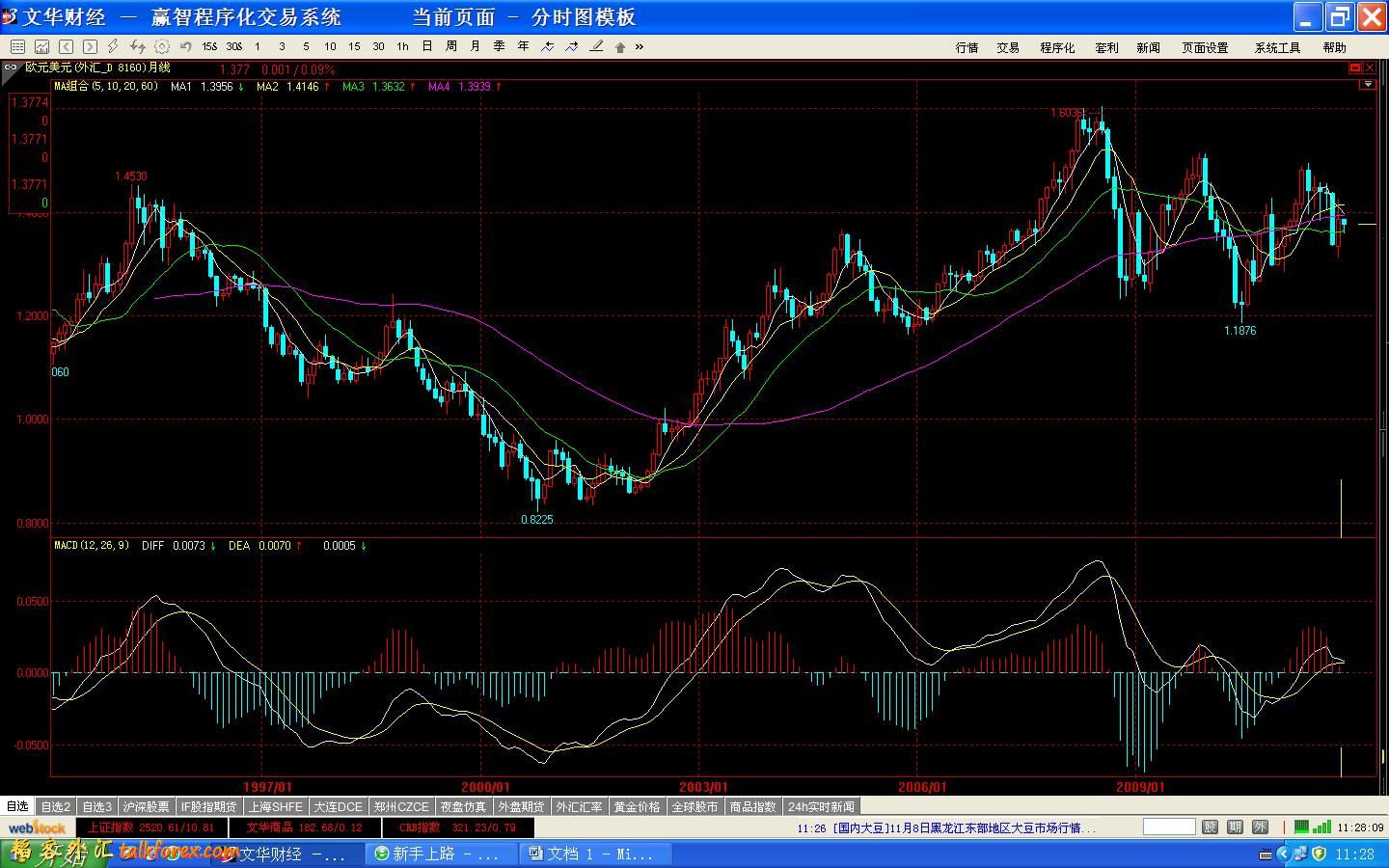Click the gray up-arrow home icon
This screenshot has width=1389, height=868.
620,46
